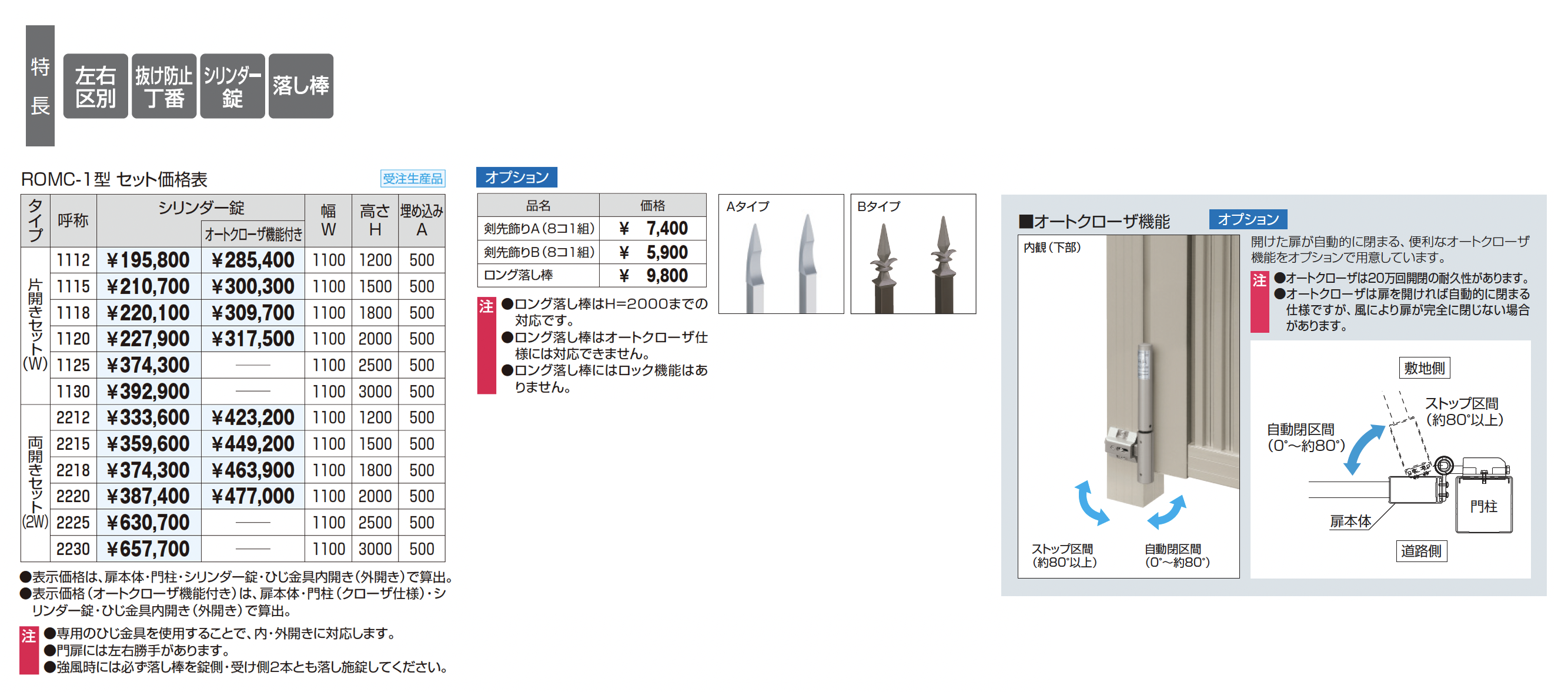Click the オプション label beside オートクローザ機能

click(x=1248, y=219)
